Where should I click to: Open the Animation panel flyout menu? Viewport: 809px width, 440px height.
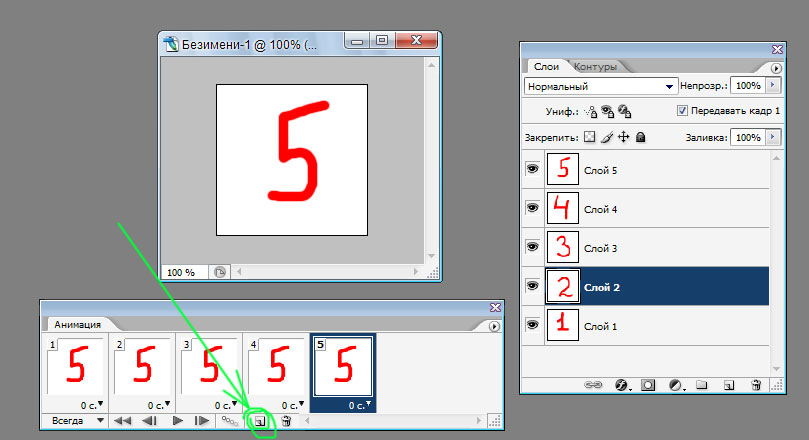point(494,327)
